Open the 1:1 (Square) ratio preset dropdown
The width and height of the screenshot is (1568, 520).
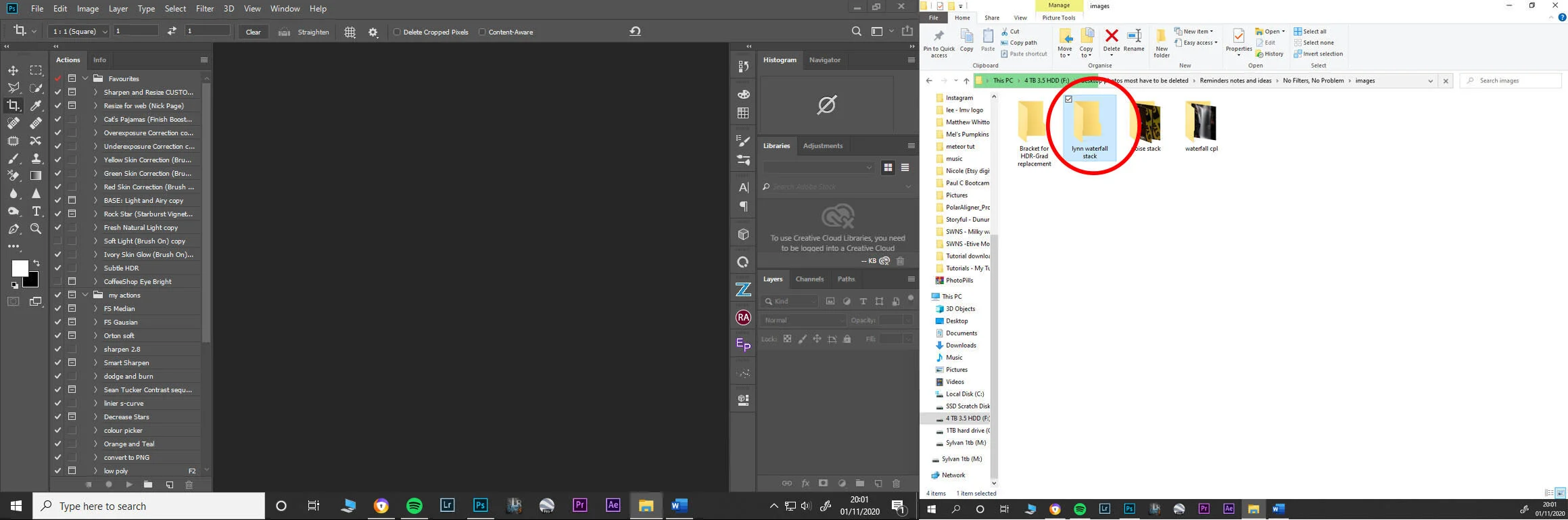pos(80,31)
